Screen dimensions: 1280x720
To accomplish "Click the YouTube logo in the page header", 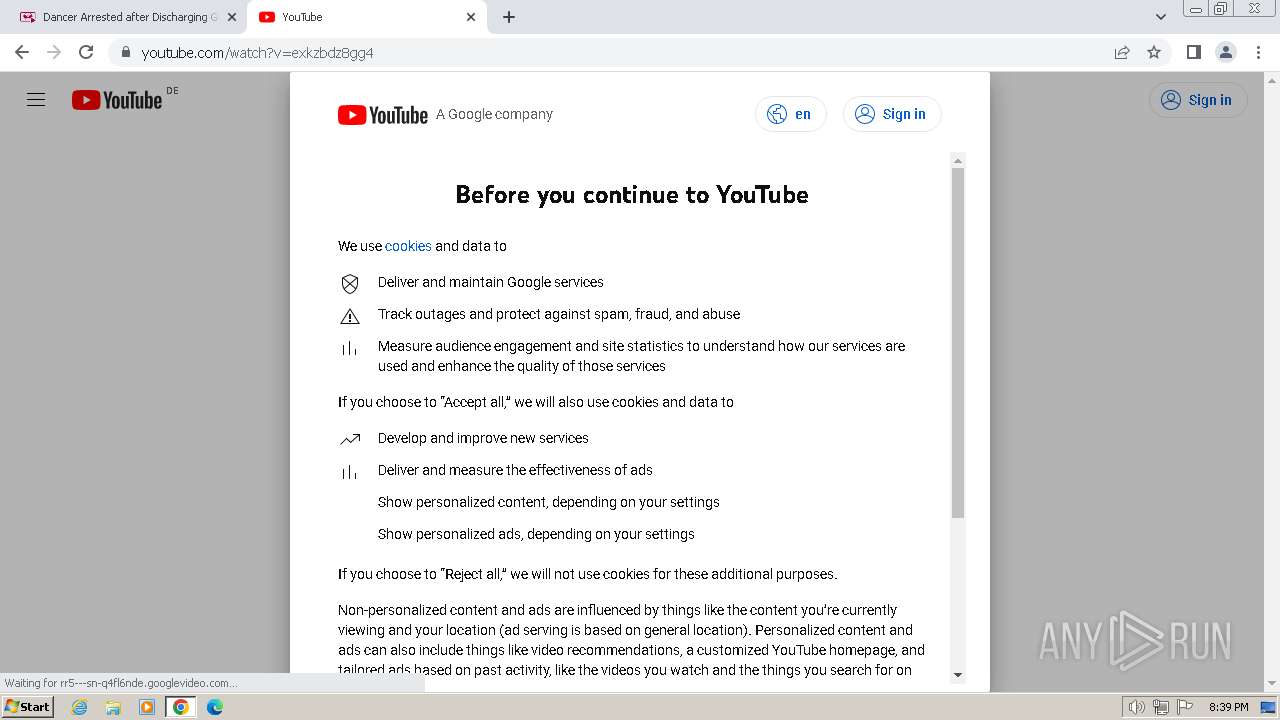I will pos(117,100).
